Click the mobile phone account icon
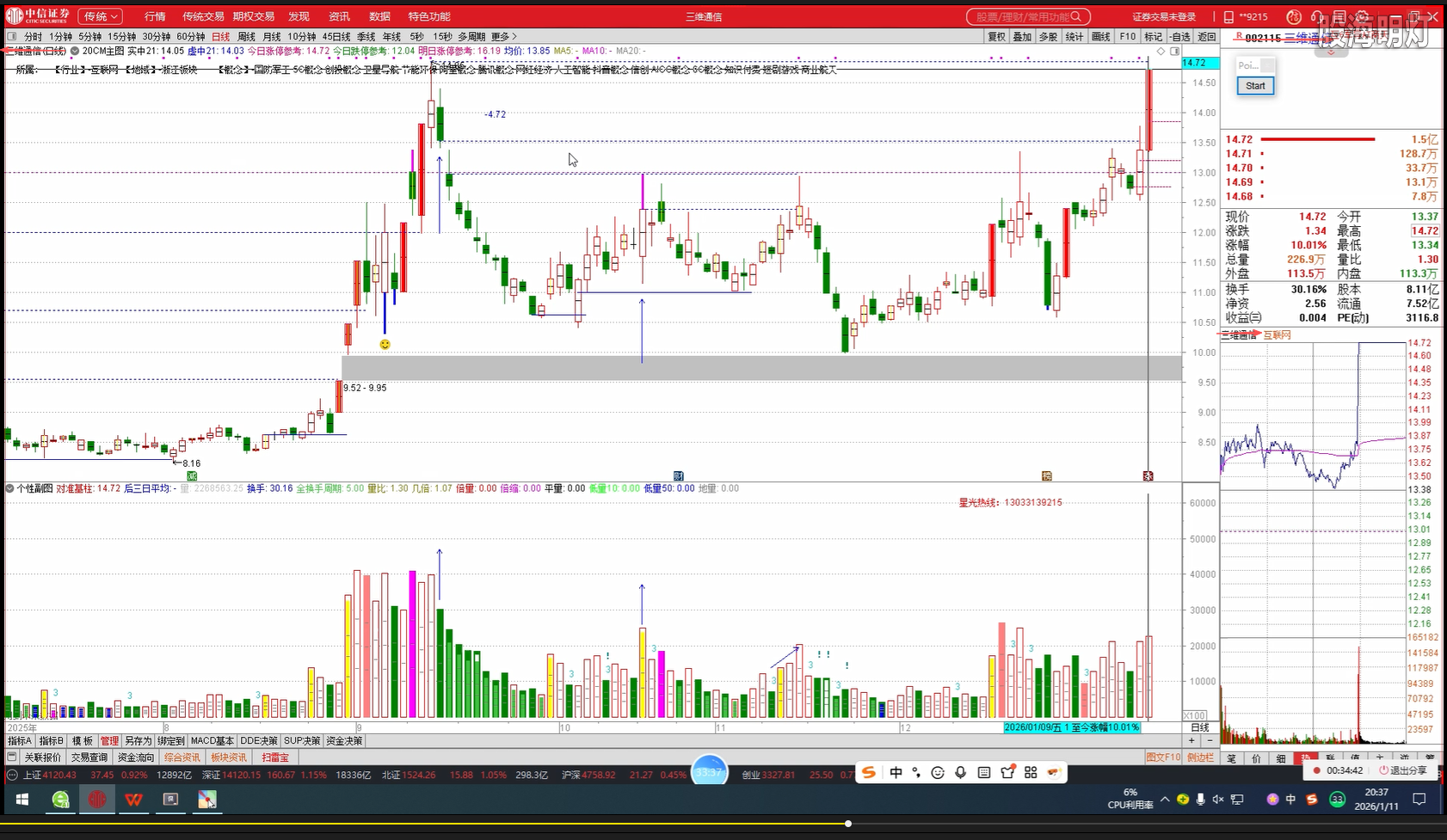1447x840 pixels. pyautogui.click(x=1228, y=17)
